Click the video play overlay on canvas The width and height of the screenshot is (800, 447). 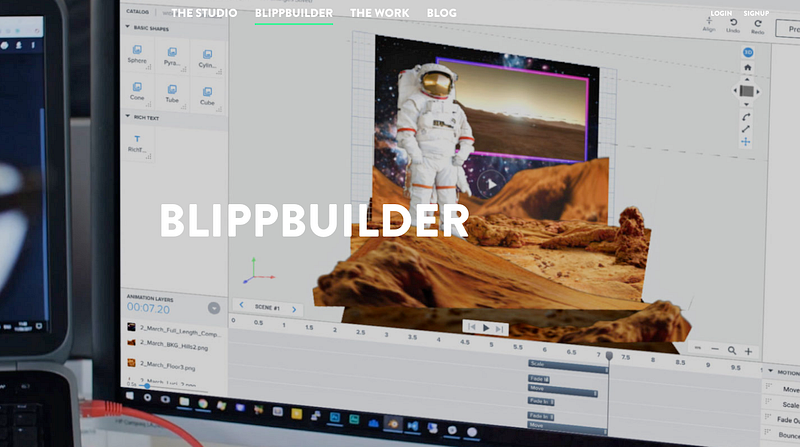point(491,184)
